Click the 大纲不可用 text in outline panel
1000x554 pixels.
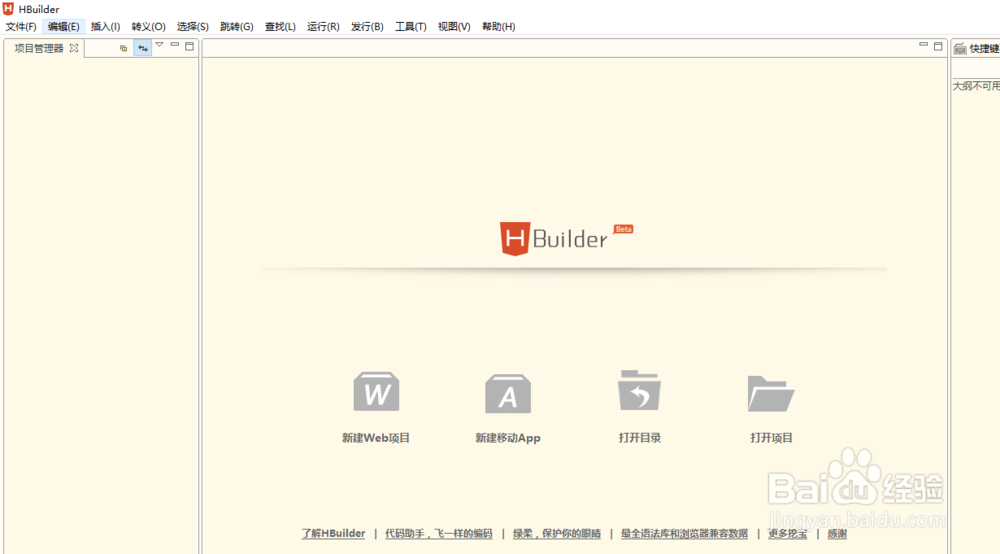click(x=976, y=86)
